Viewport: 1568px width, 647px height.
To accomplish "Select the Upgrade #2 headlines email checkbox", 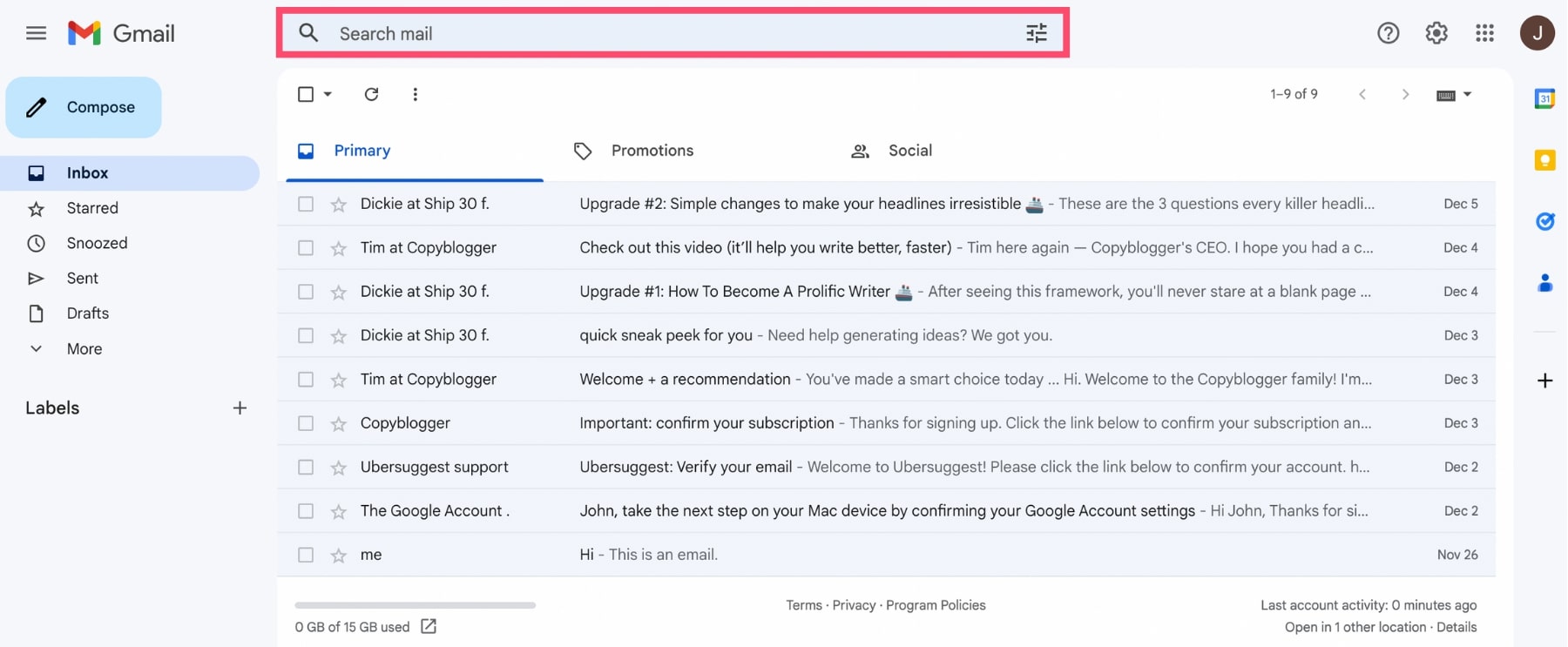I will click(x=306, y=204).
